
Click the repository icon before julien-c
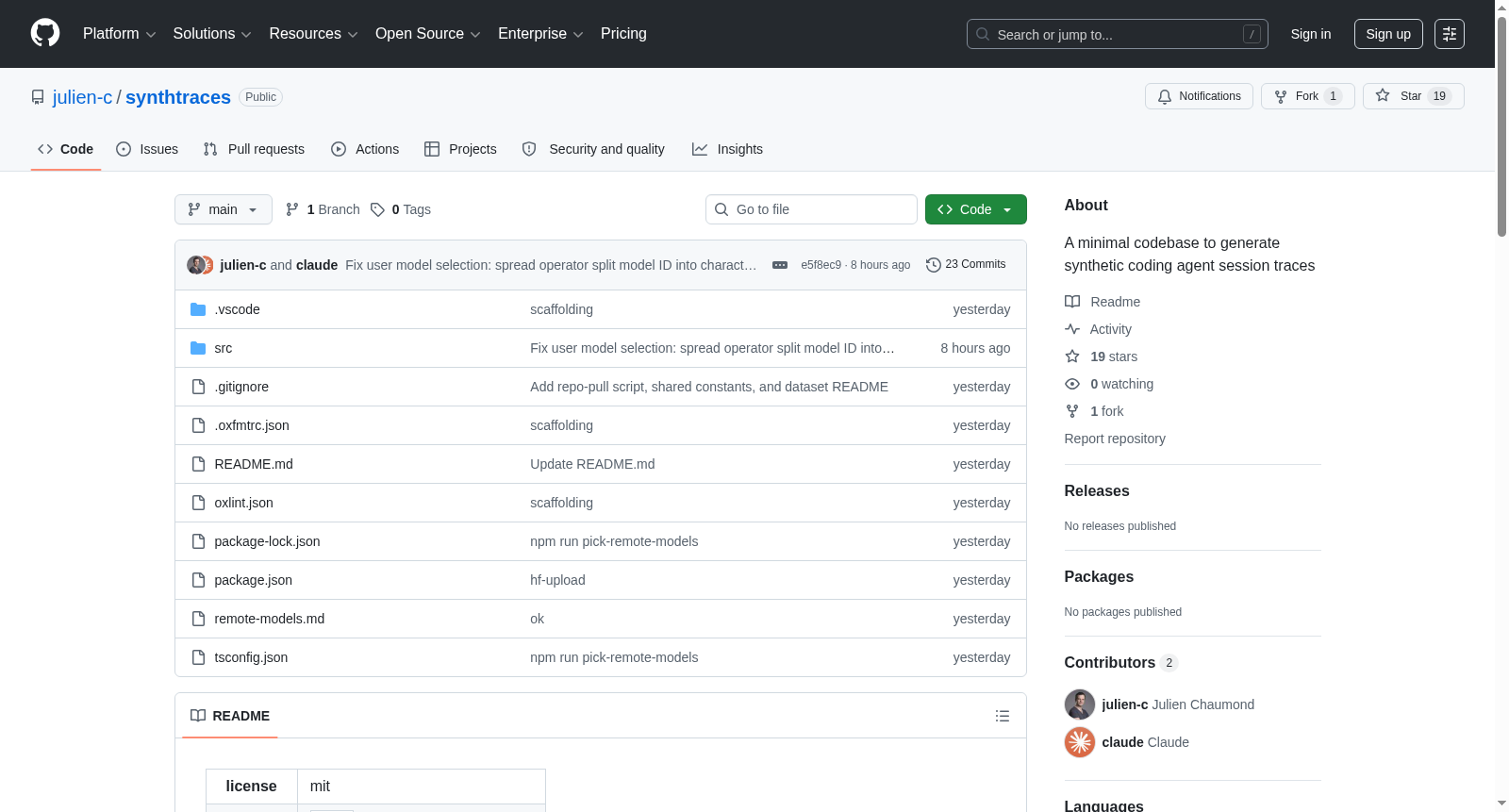(x=38, y=97)
